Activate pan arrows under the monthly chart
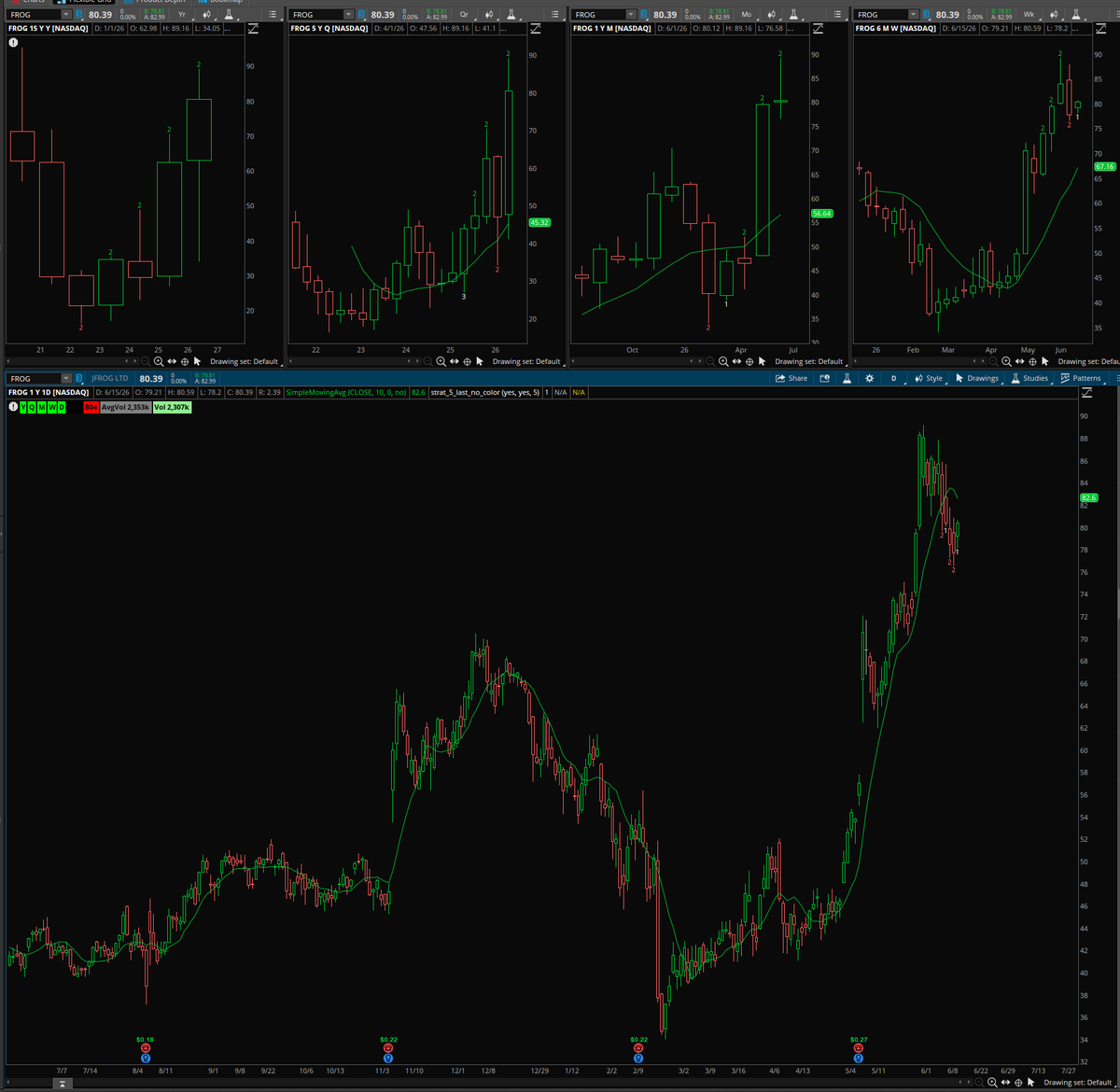Screen dimensions: 1120x1092 coord(736,361)
